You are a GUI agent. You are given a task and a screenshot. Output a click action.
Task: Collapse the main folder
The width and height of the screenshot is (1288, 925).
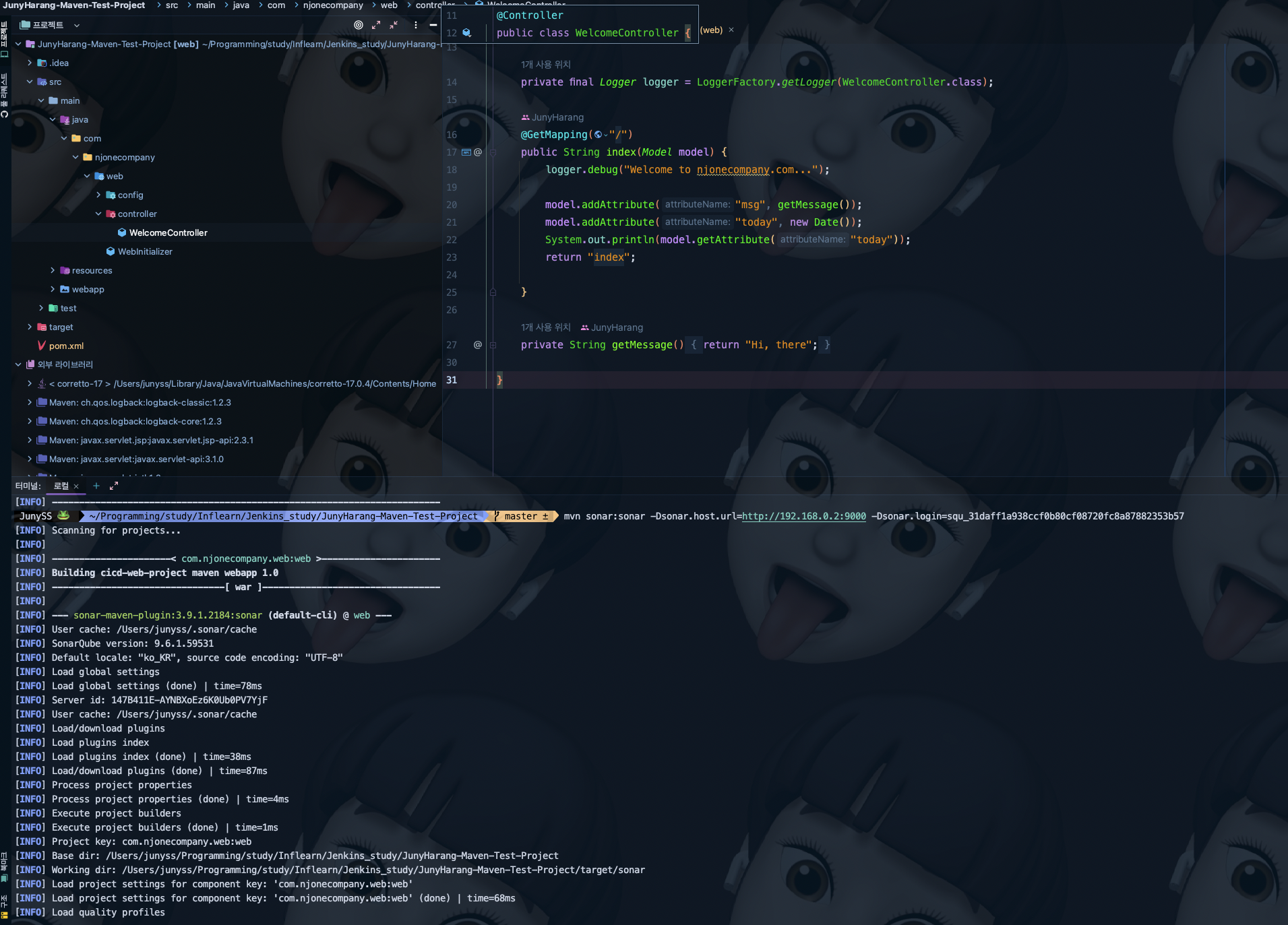click(x=41, y=100)
